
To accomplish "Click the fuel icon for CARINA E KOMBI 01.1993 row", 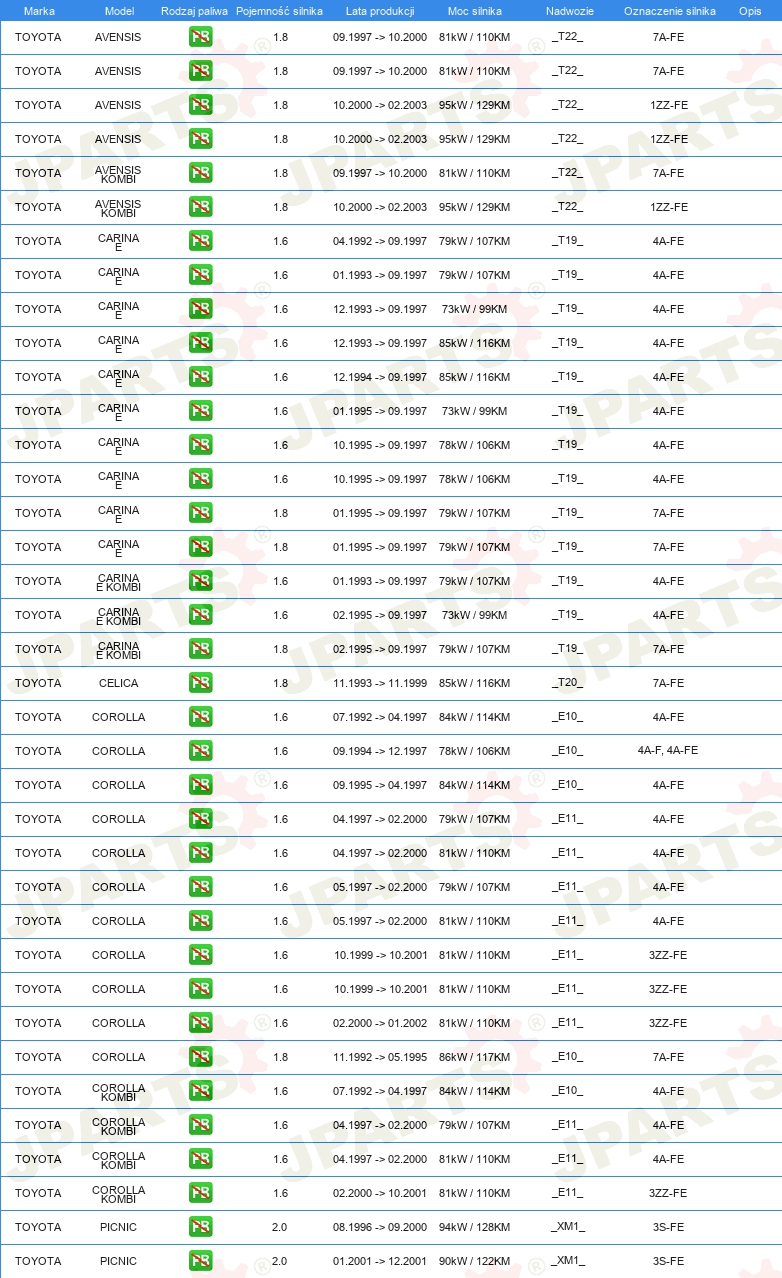I will (x=200, y=581).
